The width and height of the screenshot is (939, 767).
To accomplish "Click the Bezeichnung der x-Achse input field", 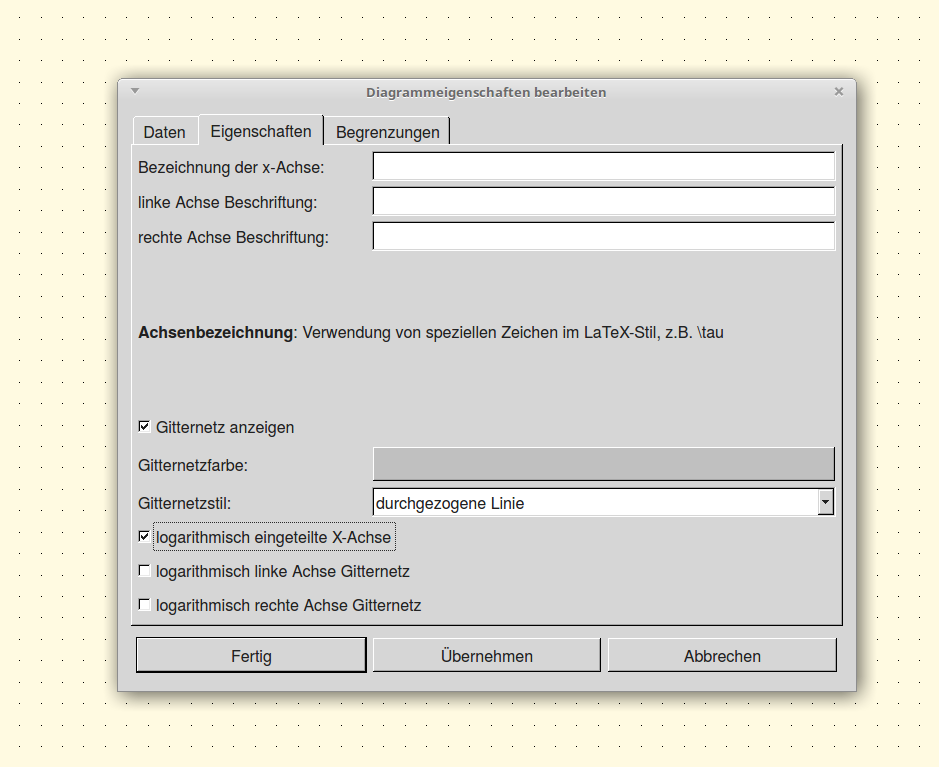I will coord(604,166).
